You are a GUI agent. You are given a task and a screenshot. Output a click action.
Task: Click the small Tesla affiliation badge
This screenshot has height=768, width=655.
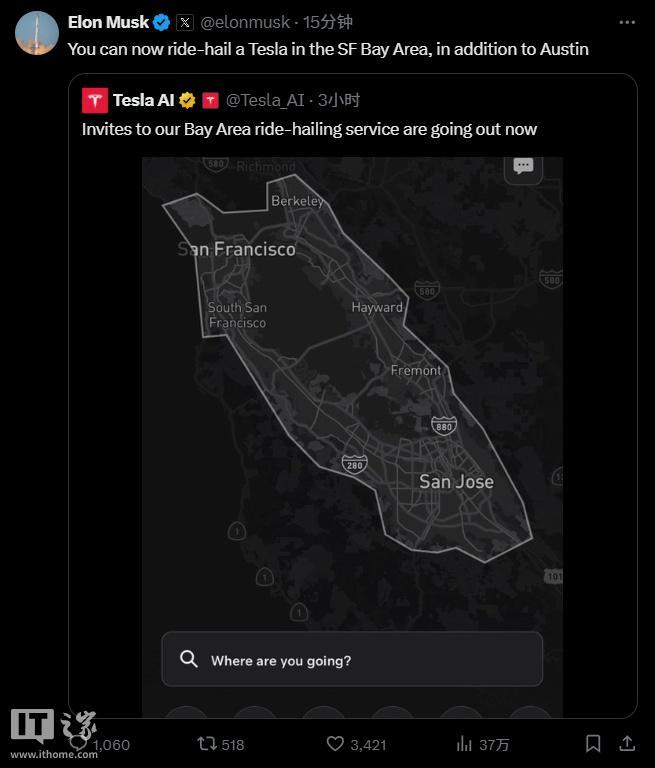tap(210, 100)
